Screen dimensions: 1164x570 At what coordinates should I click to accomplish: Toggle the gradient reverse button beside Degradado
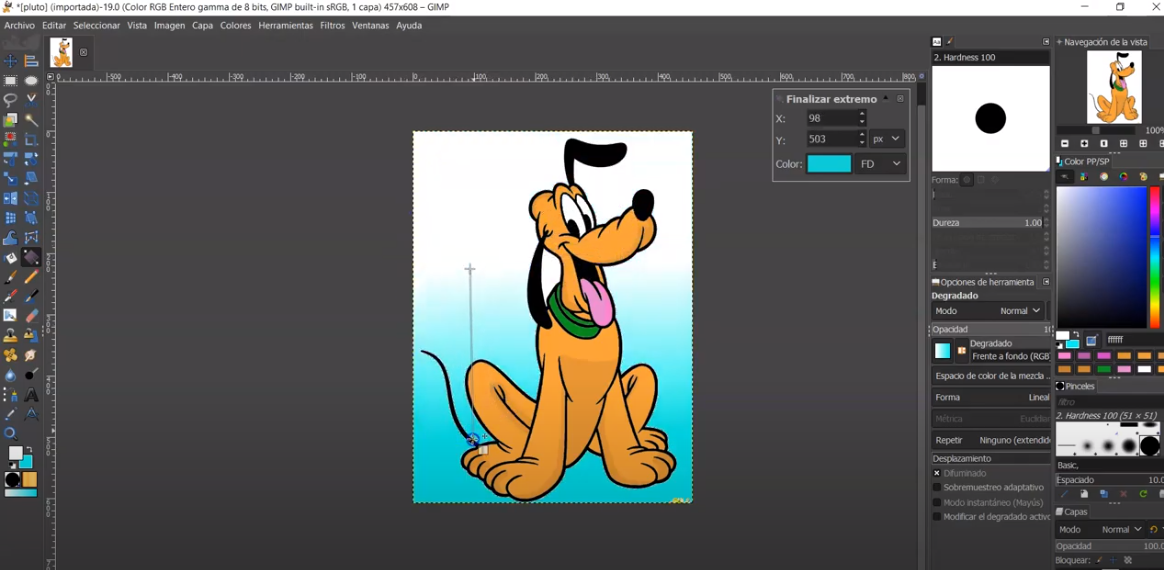click(962, 350)
